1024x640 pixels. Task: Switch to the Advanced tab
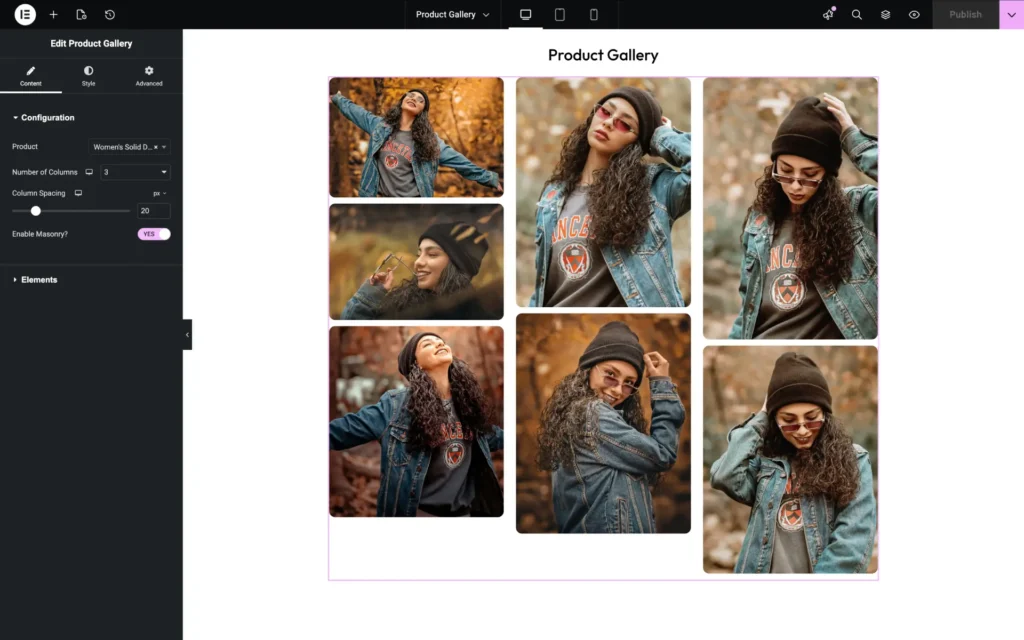[x=148, y=76]
